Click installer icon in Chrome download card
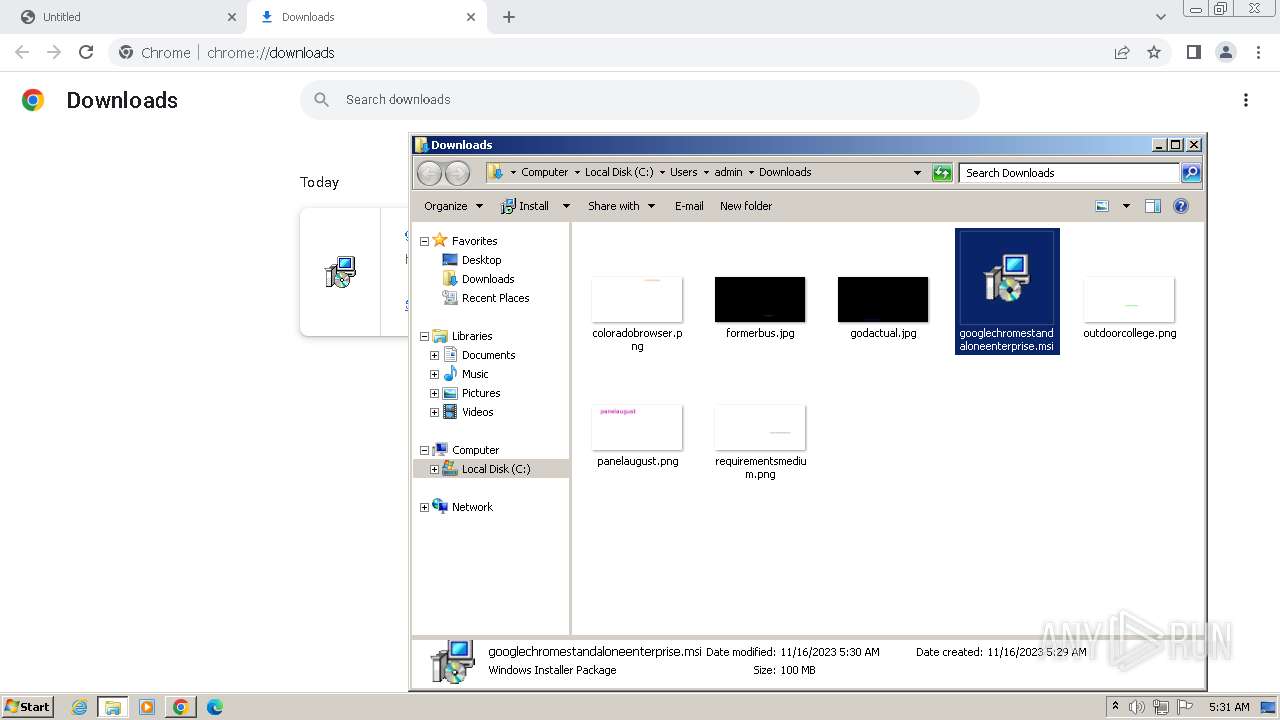The image size is (1280, 720). point(340,272)
